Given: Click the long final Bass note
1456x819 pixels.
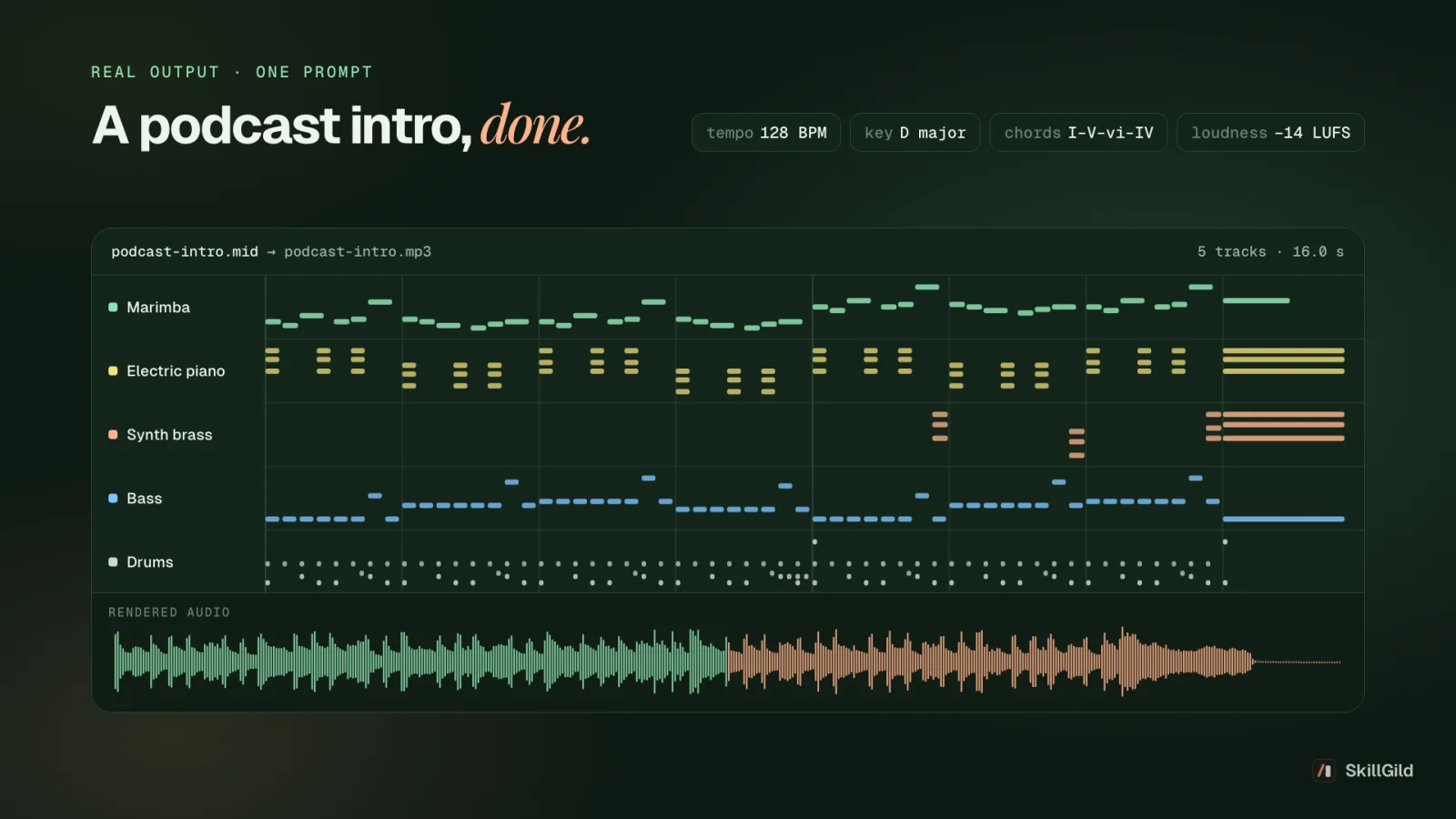Looking at the screenshot, I should [x=1283, y=519].
